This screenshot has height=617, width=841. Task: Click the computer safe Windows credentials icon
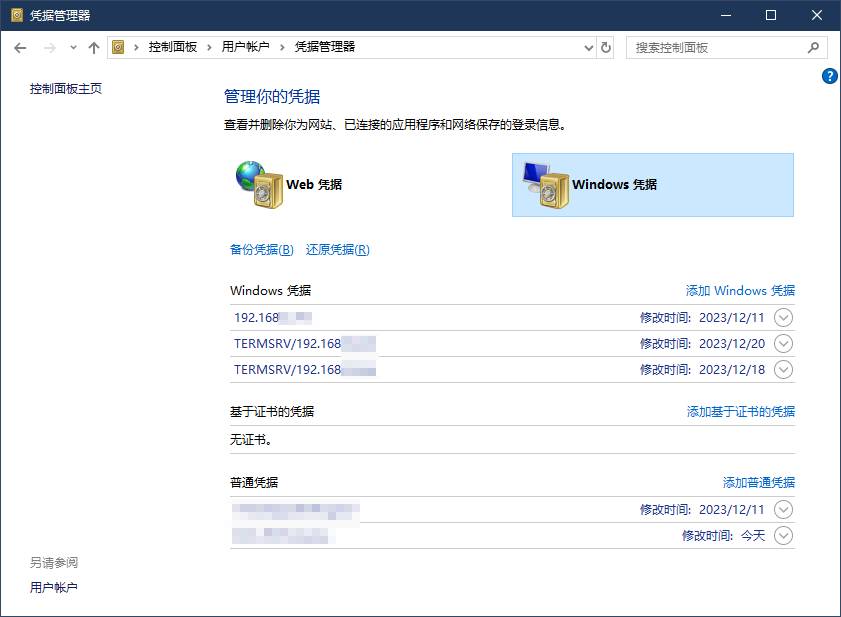click(x=545, y=185)
